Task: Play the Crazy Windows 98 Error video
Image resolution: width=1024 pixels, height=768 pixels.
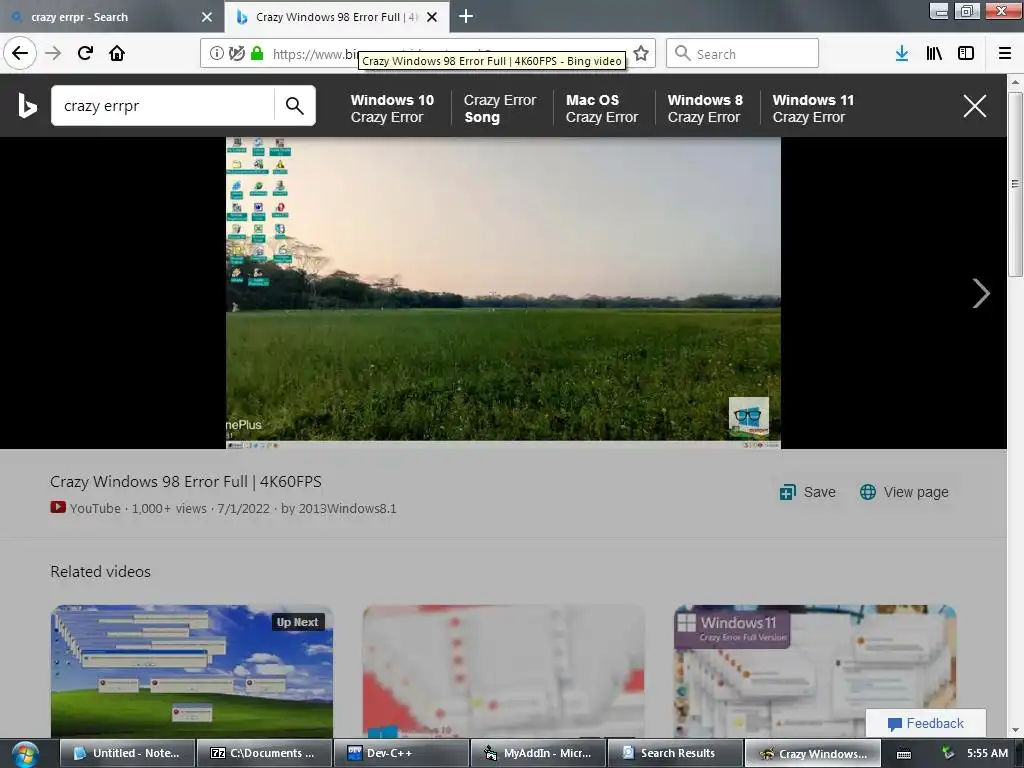Action: click(503, 293)
